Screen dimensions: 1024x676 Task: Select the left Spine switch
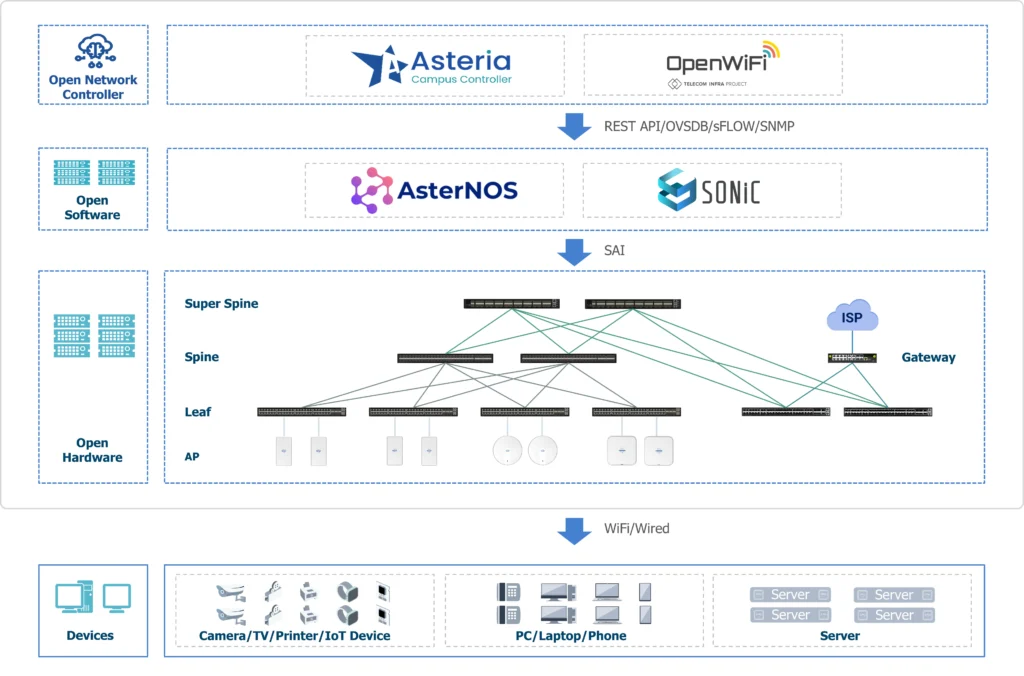(x=445, y=358)
